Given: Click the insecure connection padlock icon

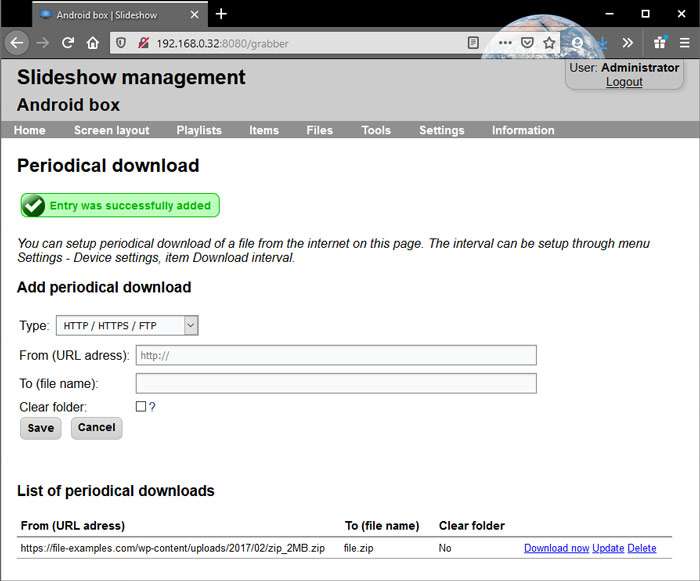Looking at the screenshot, I should click(144, 43).
